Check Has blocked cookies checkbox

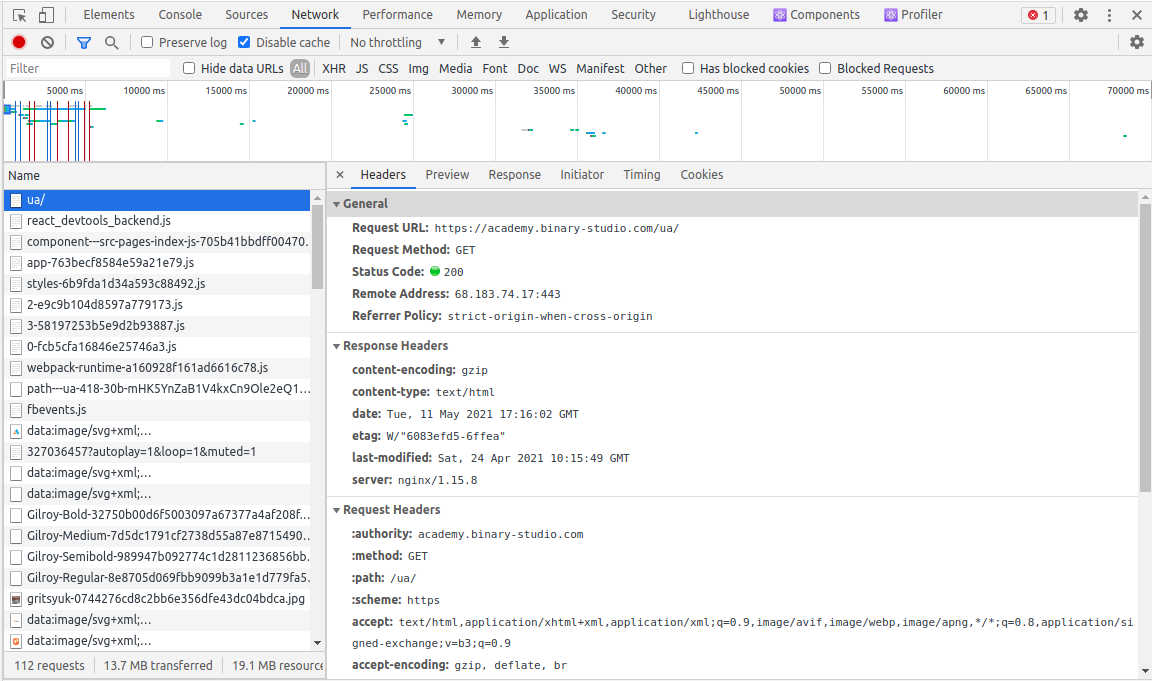pos(688,68)
